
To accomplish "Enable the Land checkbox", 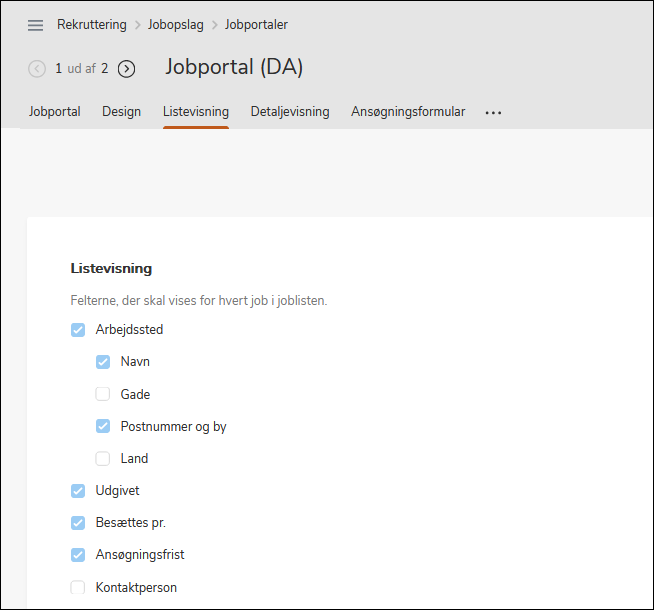I will point(103,459).
